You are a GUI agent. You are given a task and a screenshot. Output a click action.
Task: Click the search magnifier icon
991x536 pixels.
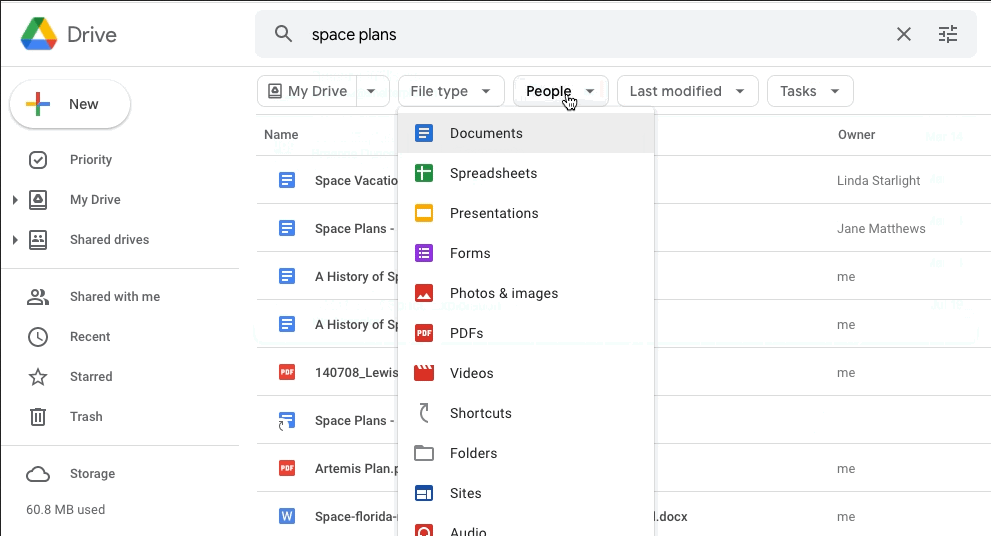284,35
